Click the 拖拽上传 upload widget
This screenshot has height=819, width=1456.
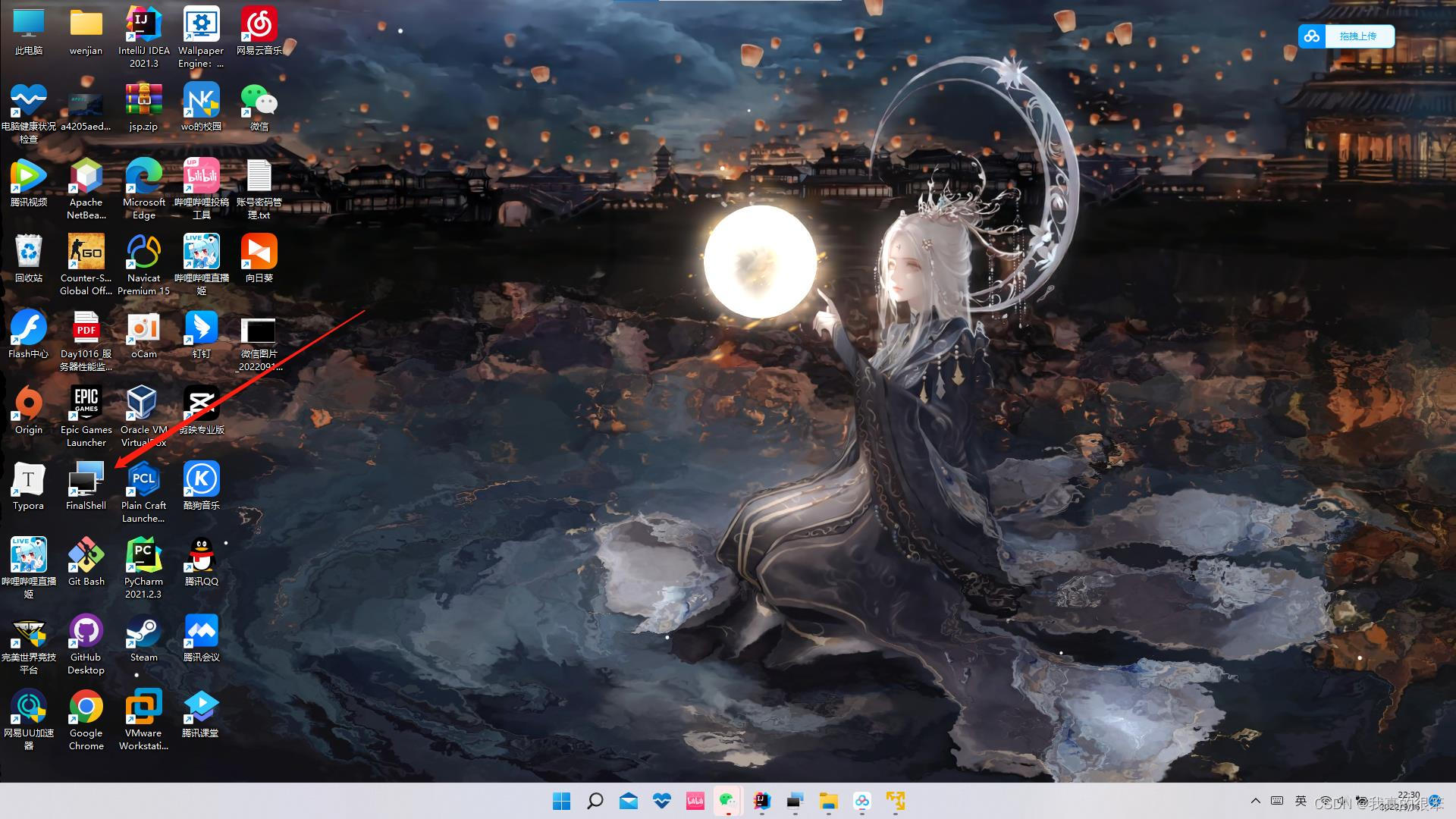(1346, 36)
